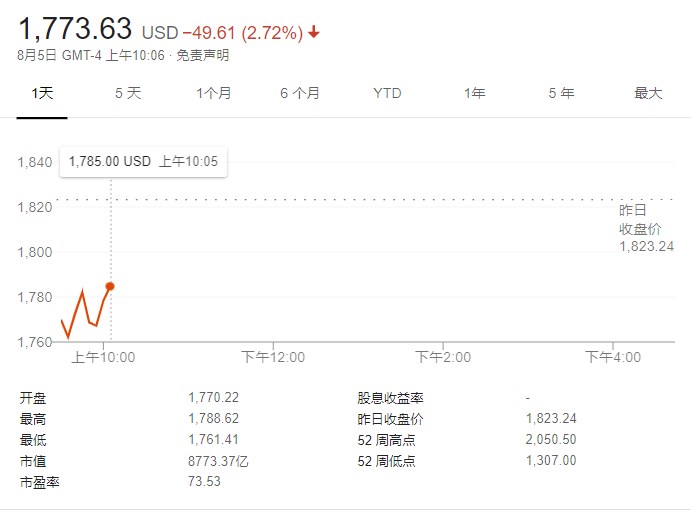This screenshot has height=513, width=691.
Task: Open the 免责声明 disclaimer link
Action: [x=202, y=56]
